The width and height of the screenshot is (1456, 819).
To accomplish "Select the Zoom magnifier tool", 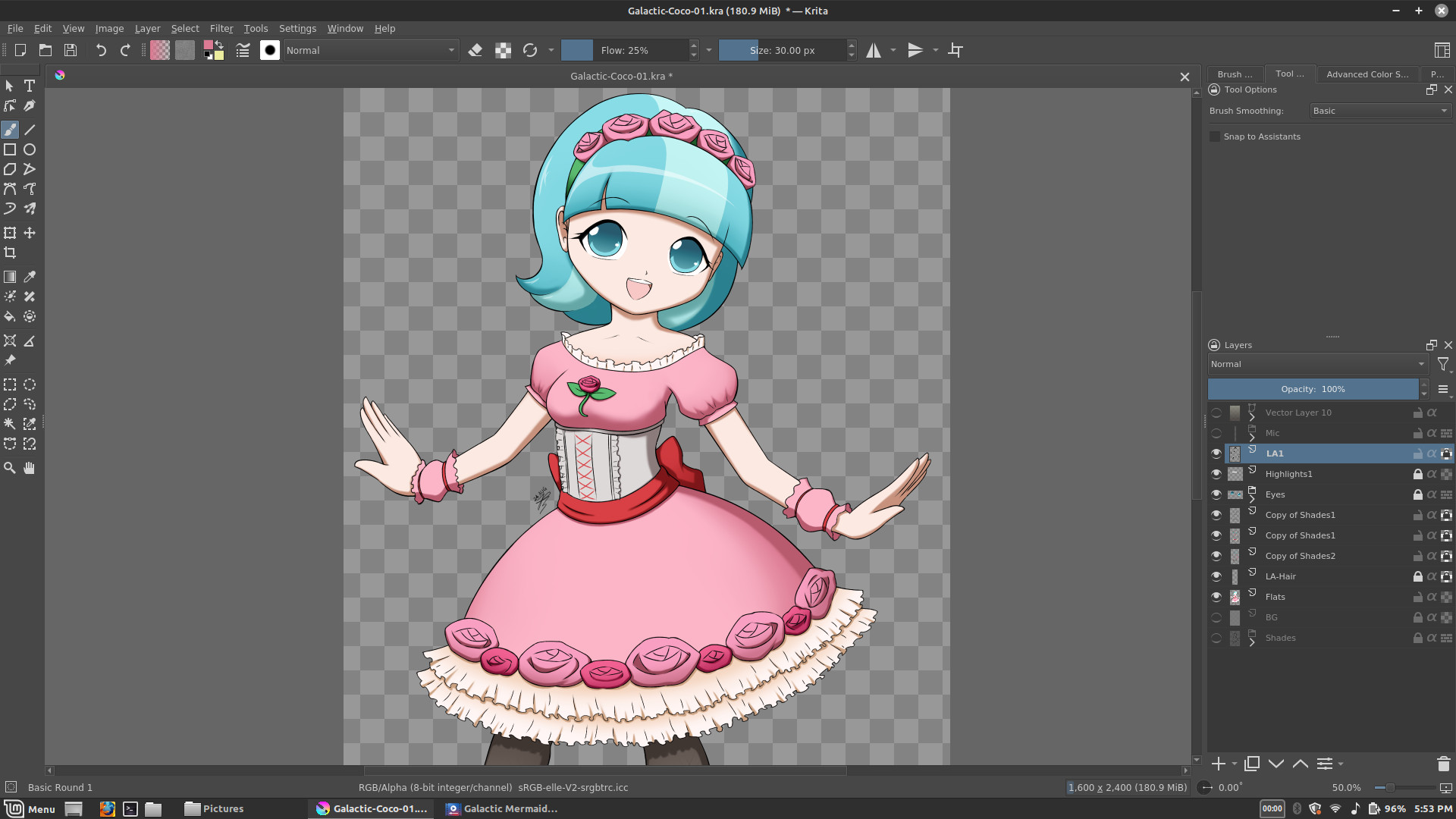I will click(10, 468).
